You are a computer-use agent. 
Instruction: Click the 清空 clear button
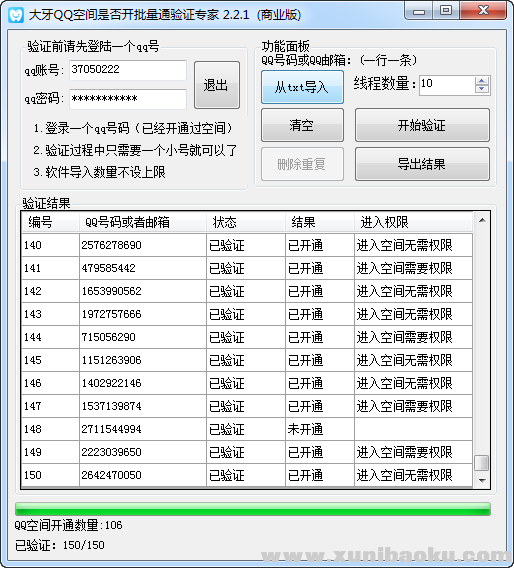302,125
